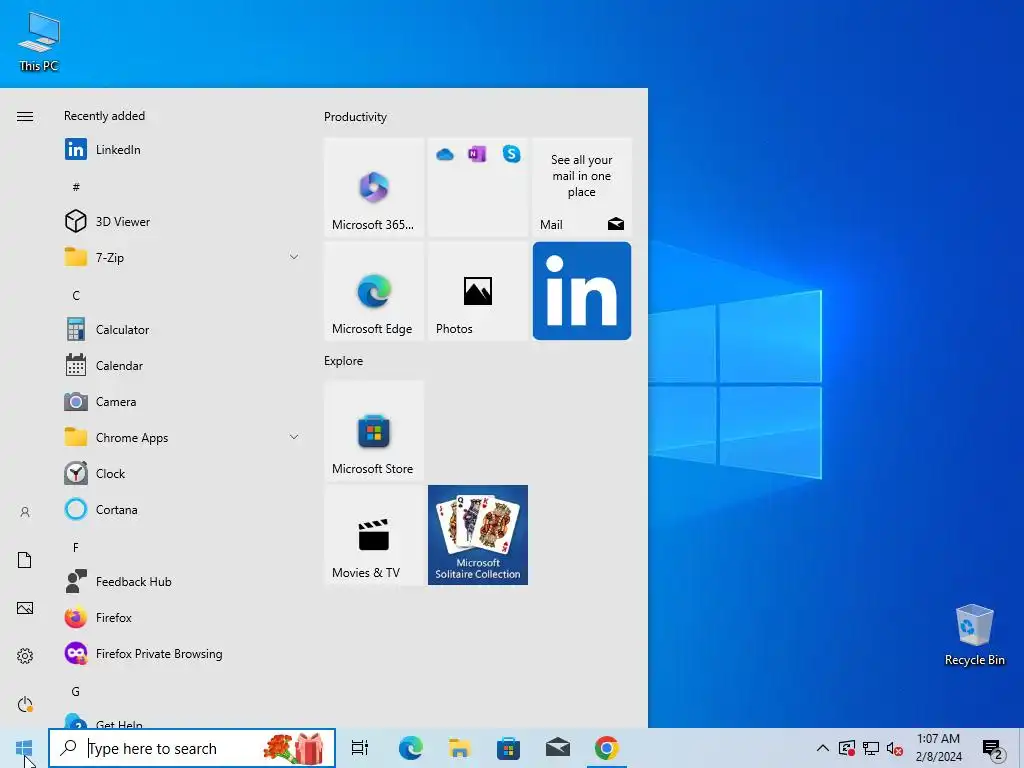Viewport: 1024px width, 768px height.
Task: Open Mail from the taskbar
Action: pyautogui.click(x=558, y=748)
